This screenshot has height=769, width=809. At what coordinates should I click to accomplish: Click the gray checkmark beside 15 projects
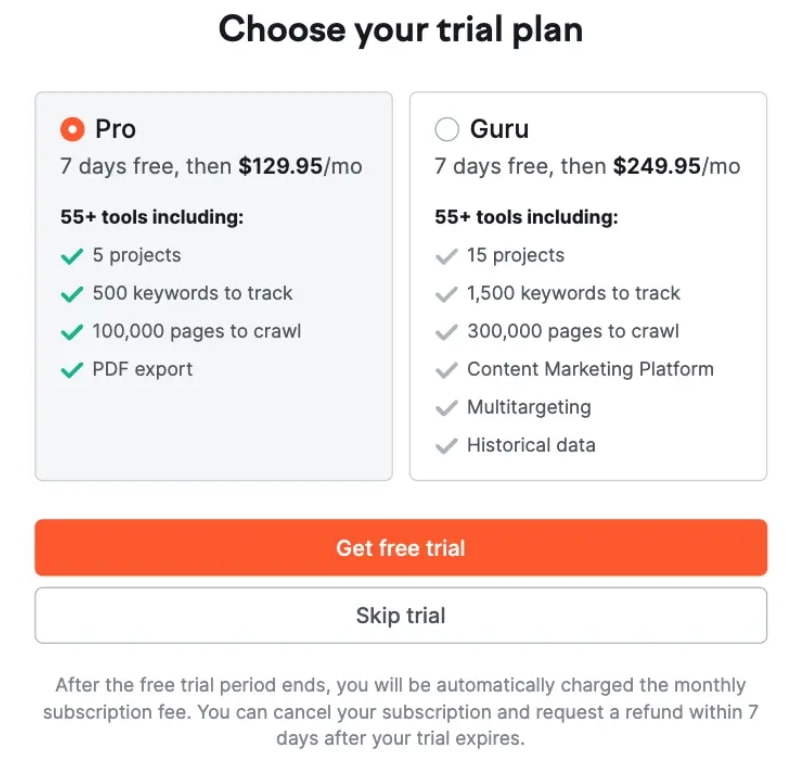(x=447, y=255)
